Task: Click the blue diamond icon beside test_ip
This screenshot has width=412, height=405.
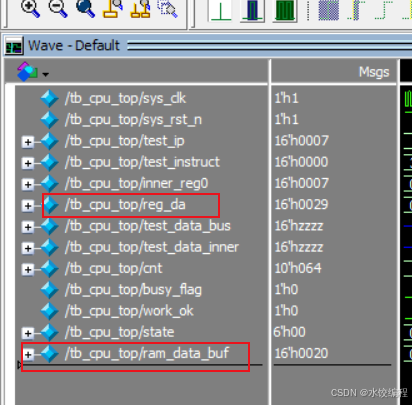Action: pyautogui.click(x=50, y=141)
